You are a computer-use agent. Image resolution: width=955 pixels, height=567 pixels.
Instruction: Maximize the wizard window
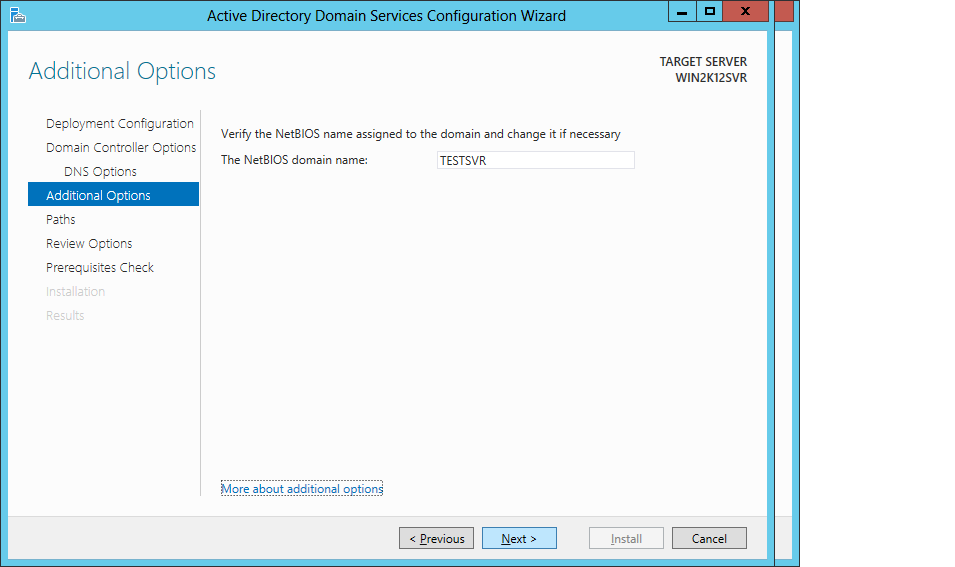point(710,11)
